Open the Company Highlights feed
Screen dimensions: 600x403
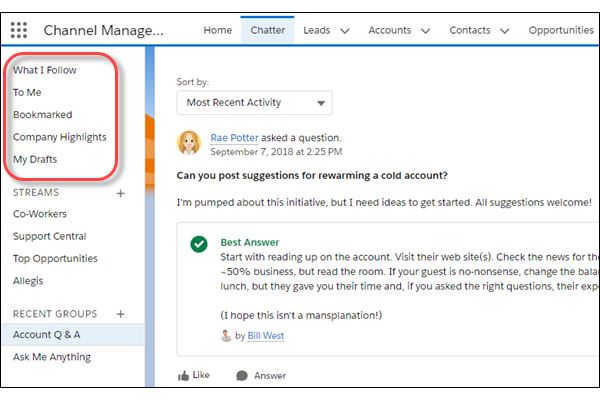coord(60,137)
